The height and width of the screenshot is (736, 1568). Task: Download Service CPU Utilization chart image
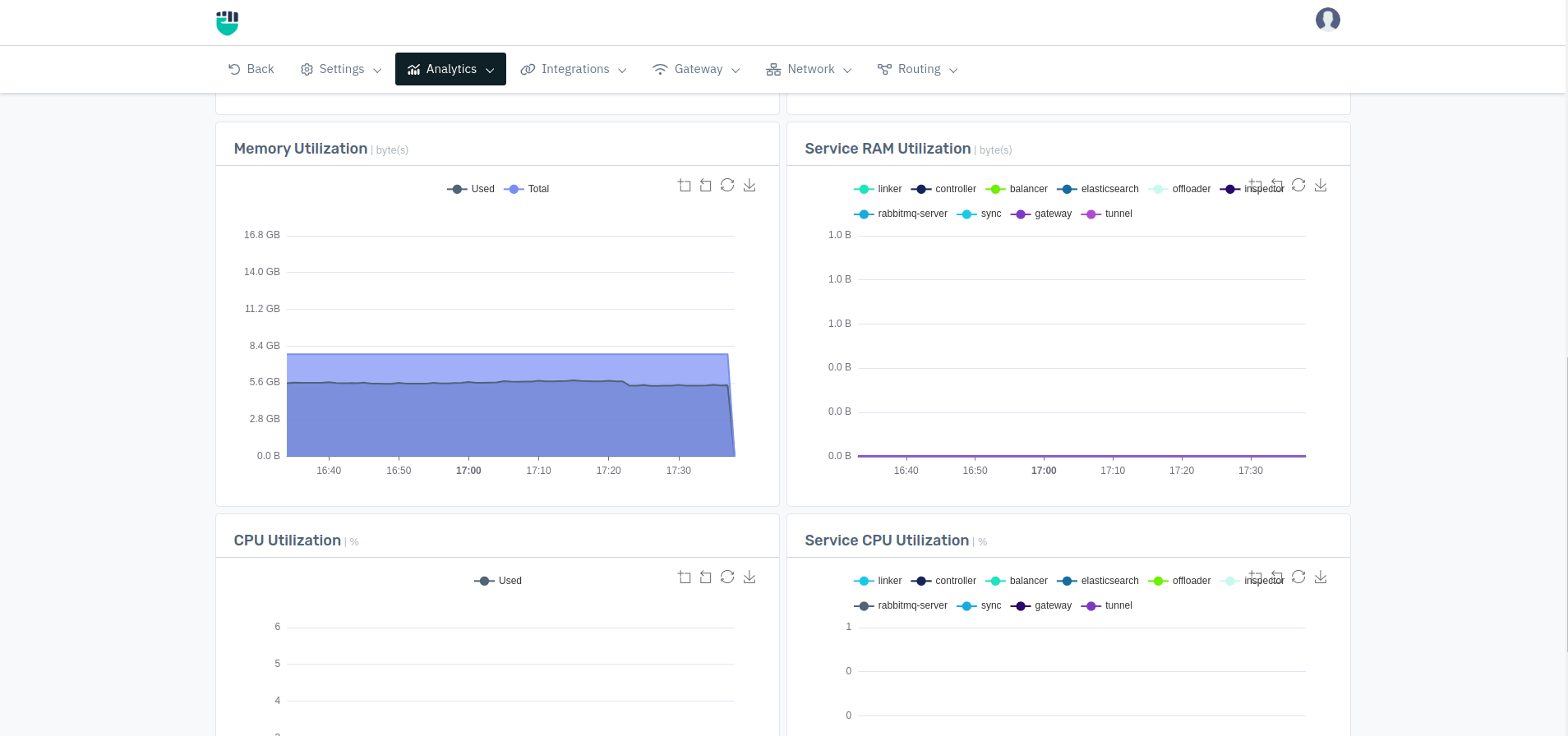point(1321,577)
